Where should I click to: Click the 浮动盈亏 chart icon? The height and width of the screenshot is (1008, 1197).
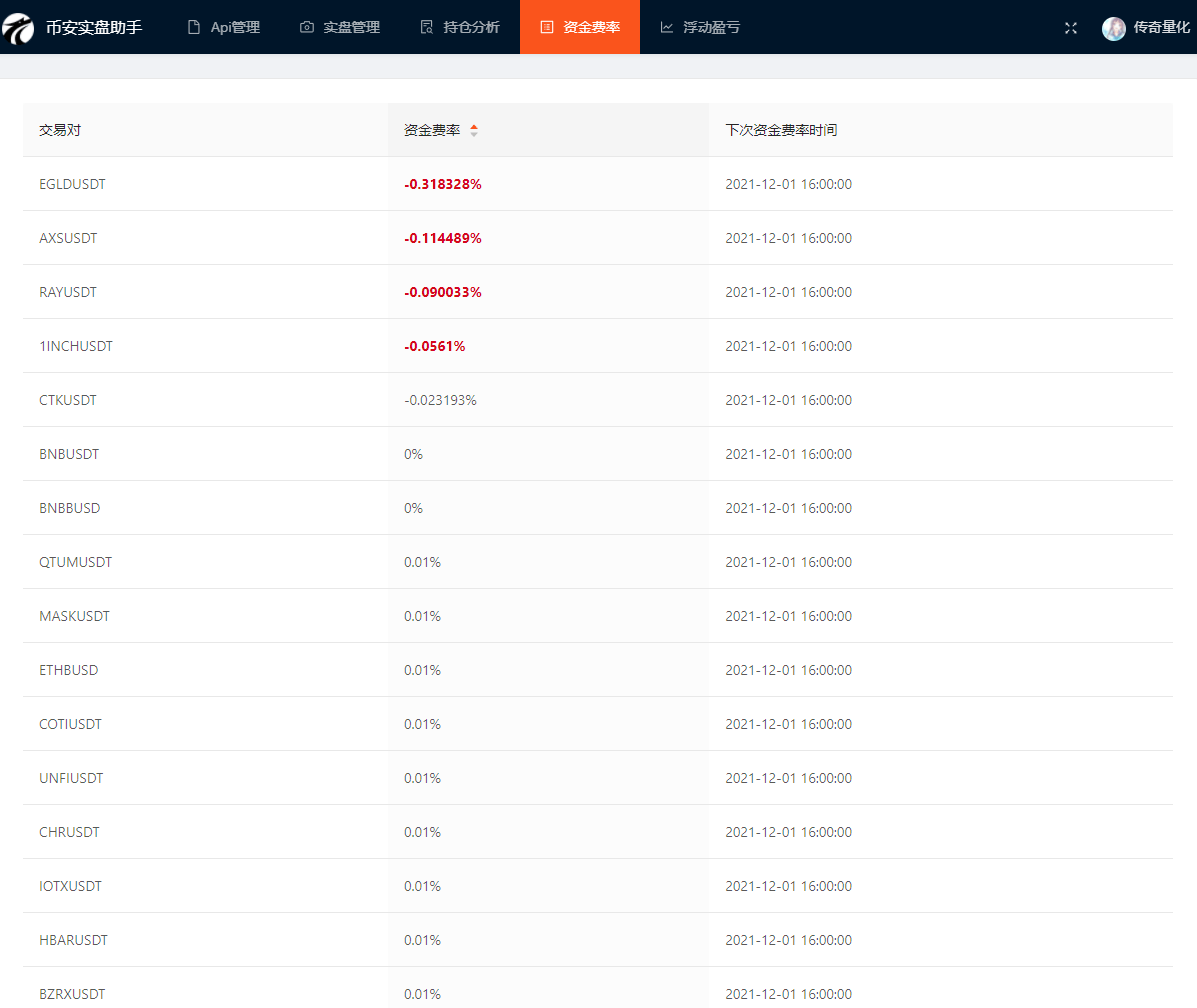(667, 27)
